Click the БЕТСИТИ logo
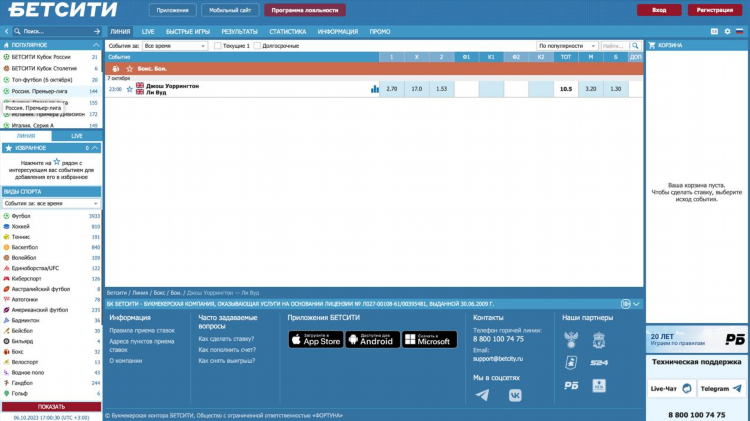The height and width of the screenshot is (421, 750). tap(63, 10)
